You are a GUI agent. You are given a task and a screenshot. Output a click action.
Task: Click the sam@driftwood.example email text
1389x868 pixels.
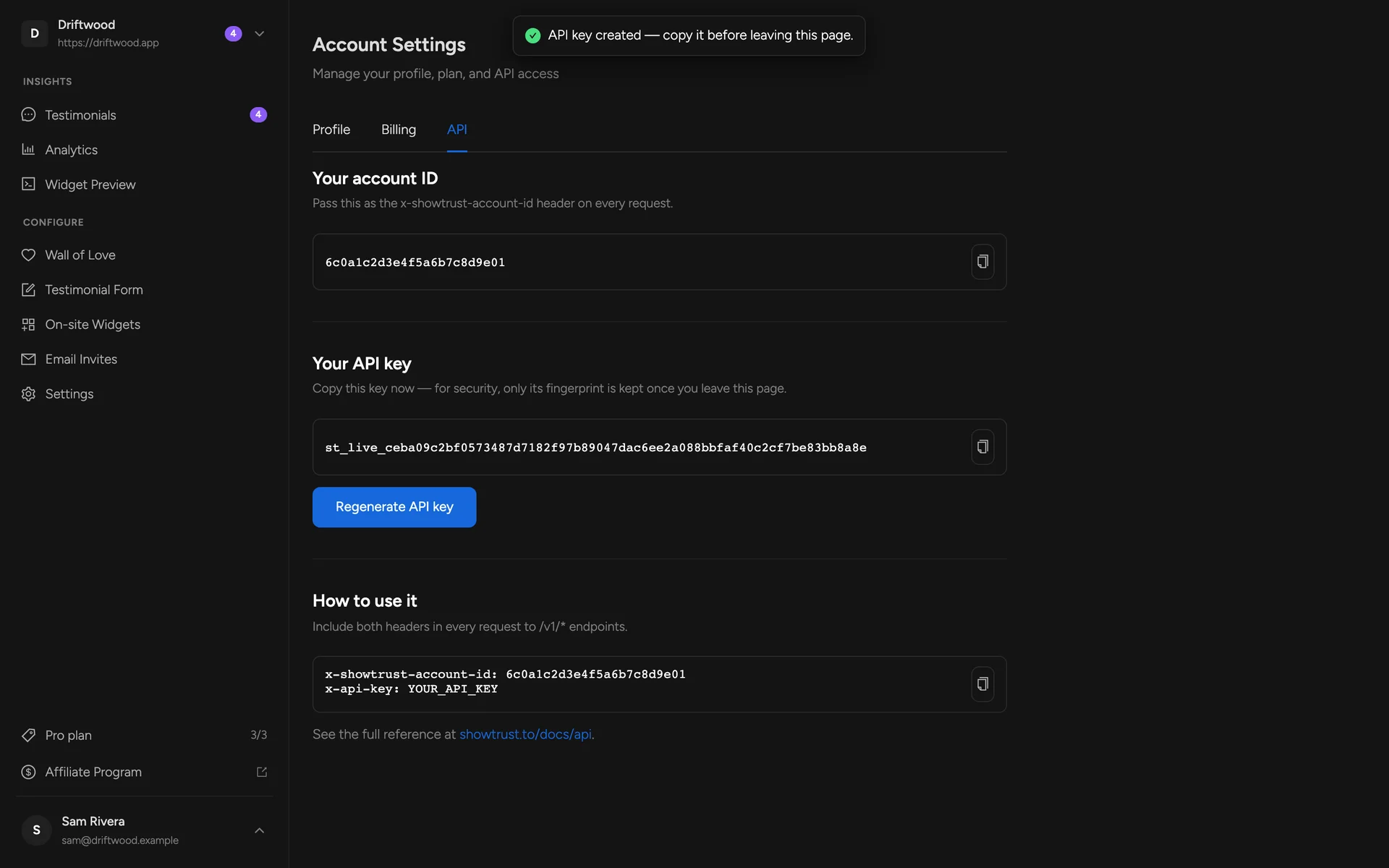[120, 841]
